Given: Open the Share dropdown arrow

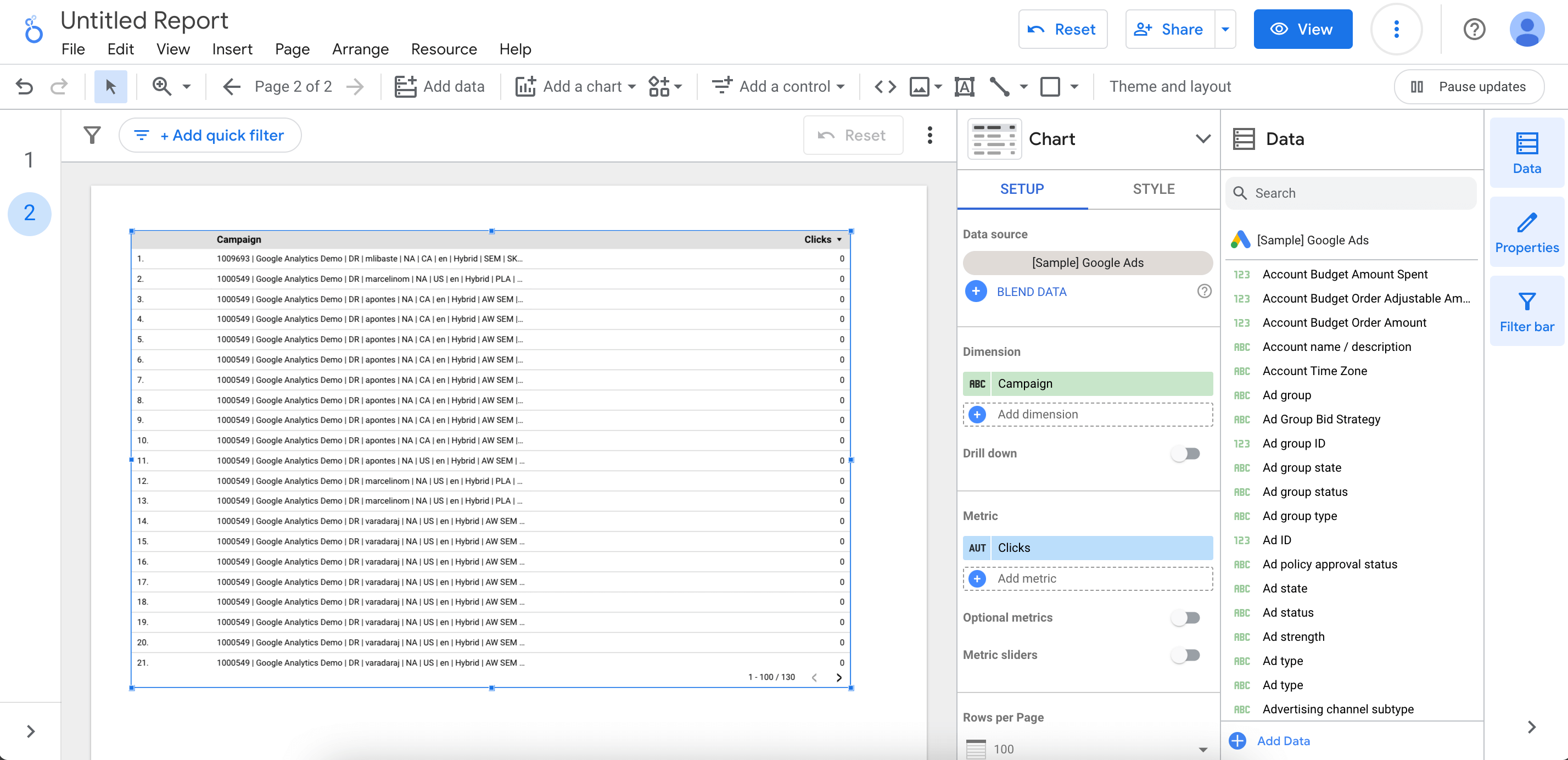Looking at the screenshot, I should click(x=1225, y=29).
